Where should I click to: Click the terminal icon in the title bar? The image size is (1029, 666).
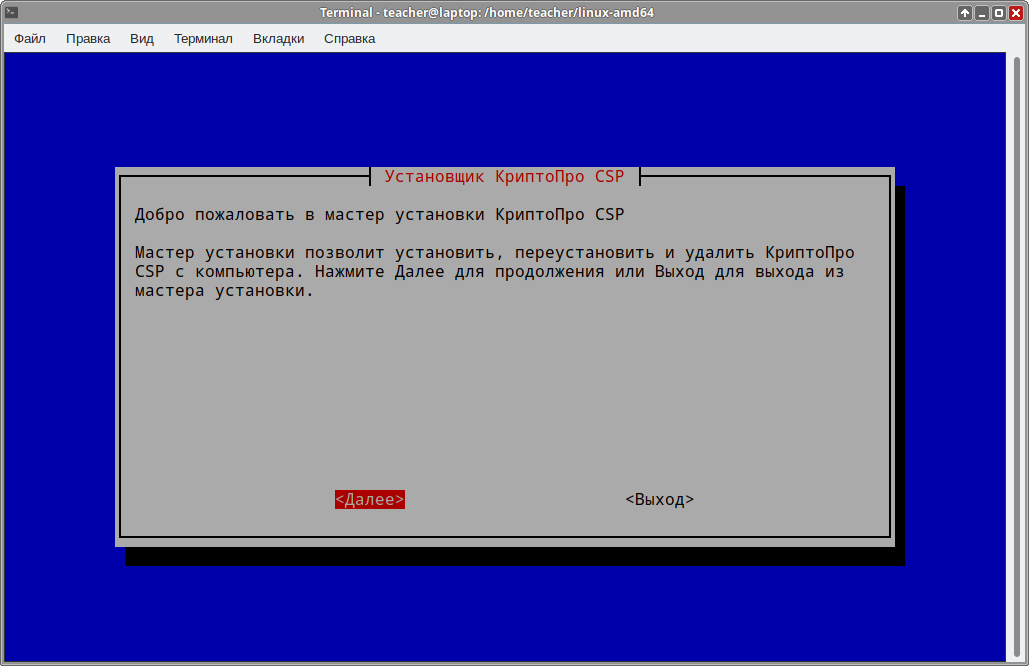(11, 12)
